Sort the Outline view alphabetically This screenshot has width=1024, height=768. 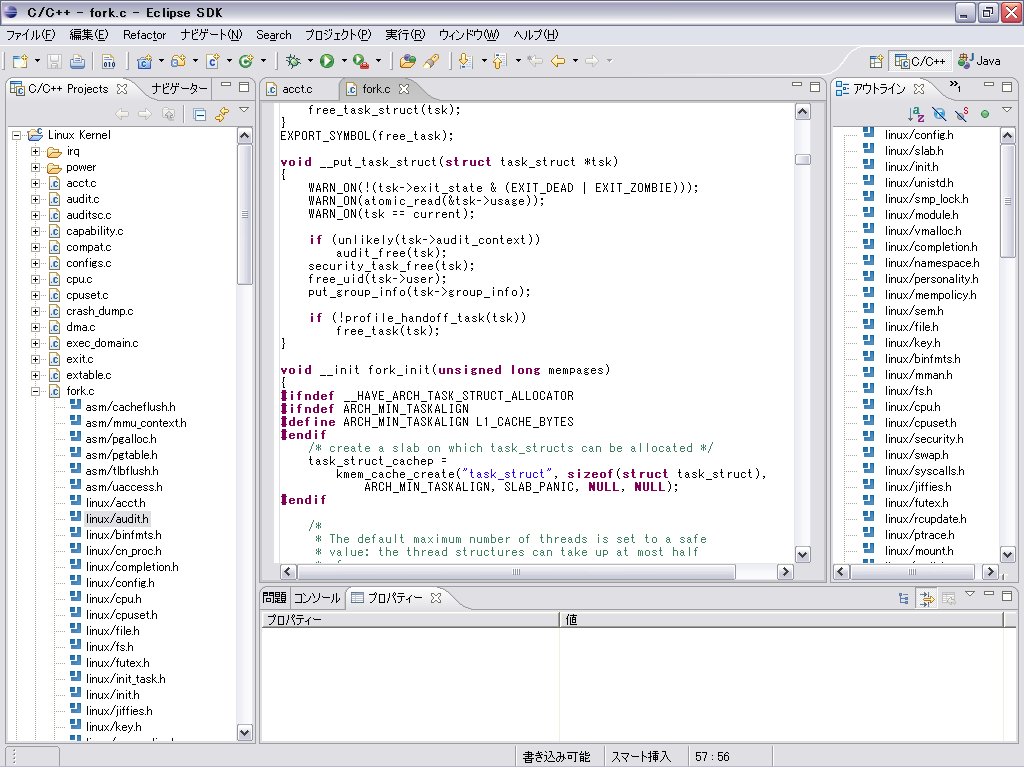916,114
